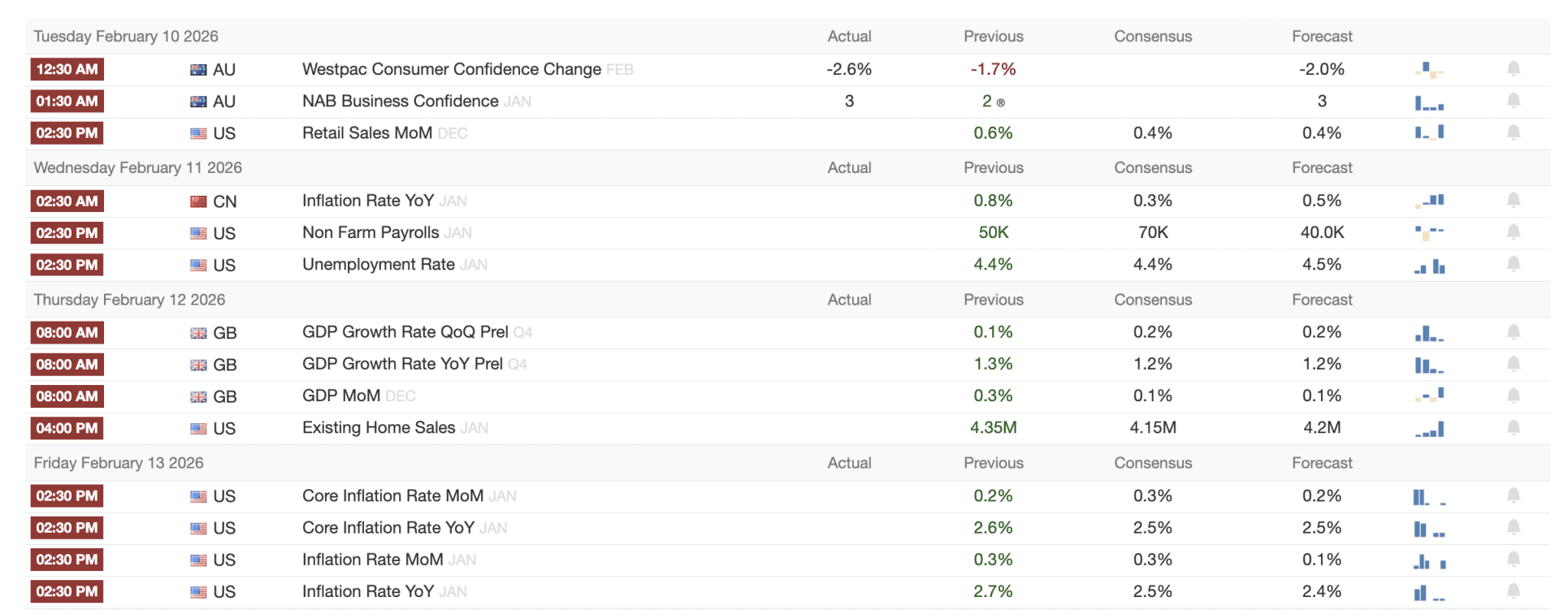Click Australia flag icon in Westpac row
1568x610 pixels.
click(198, 70)
